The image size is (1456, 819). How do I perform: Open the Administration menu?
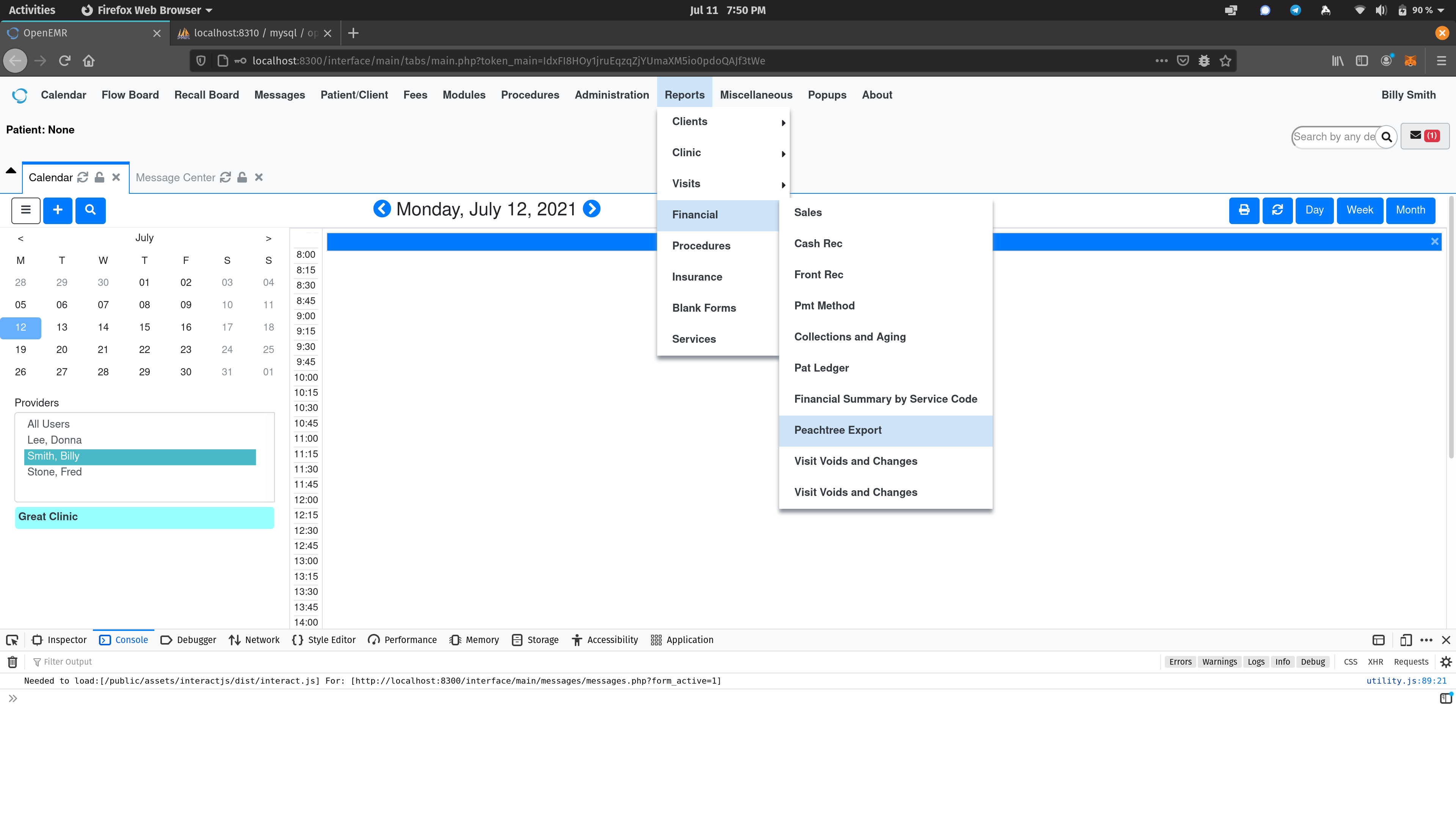(x=612, y=94)
